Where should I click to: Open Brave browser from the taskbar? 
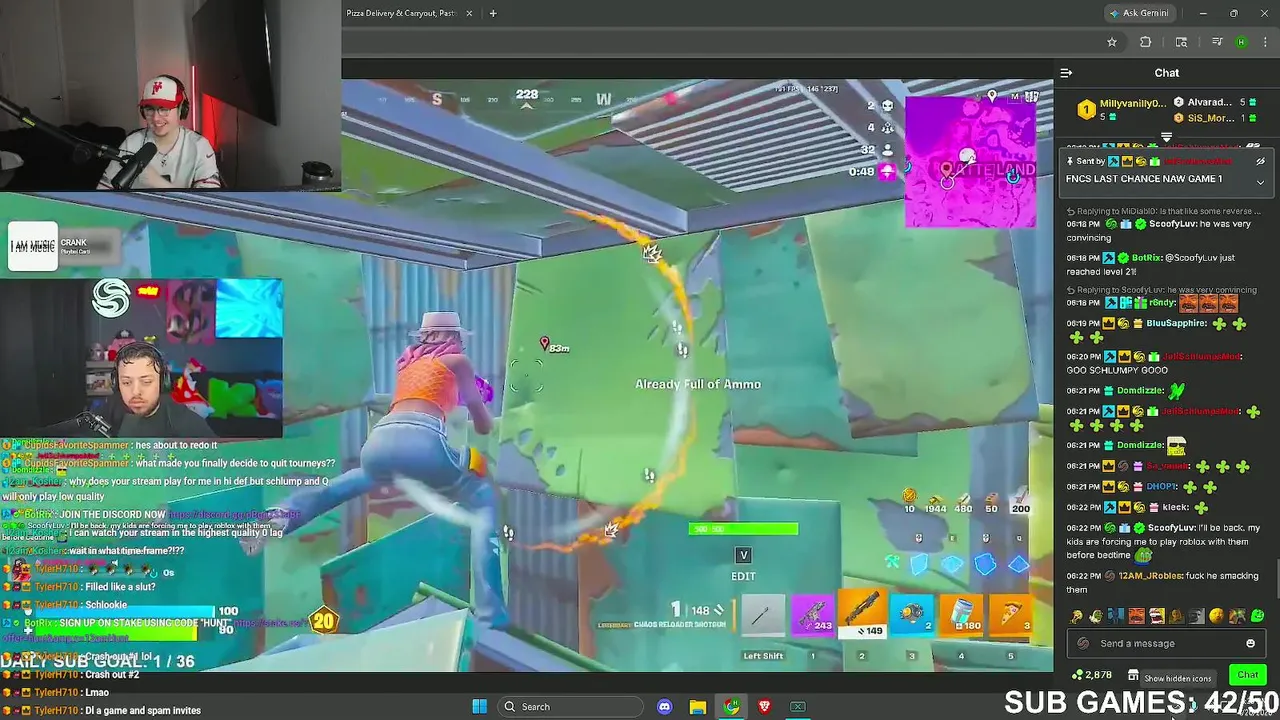point(765,707)
